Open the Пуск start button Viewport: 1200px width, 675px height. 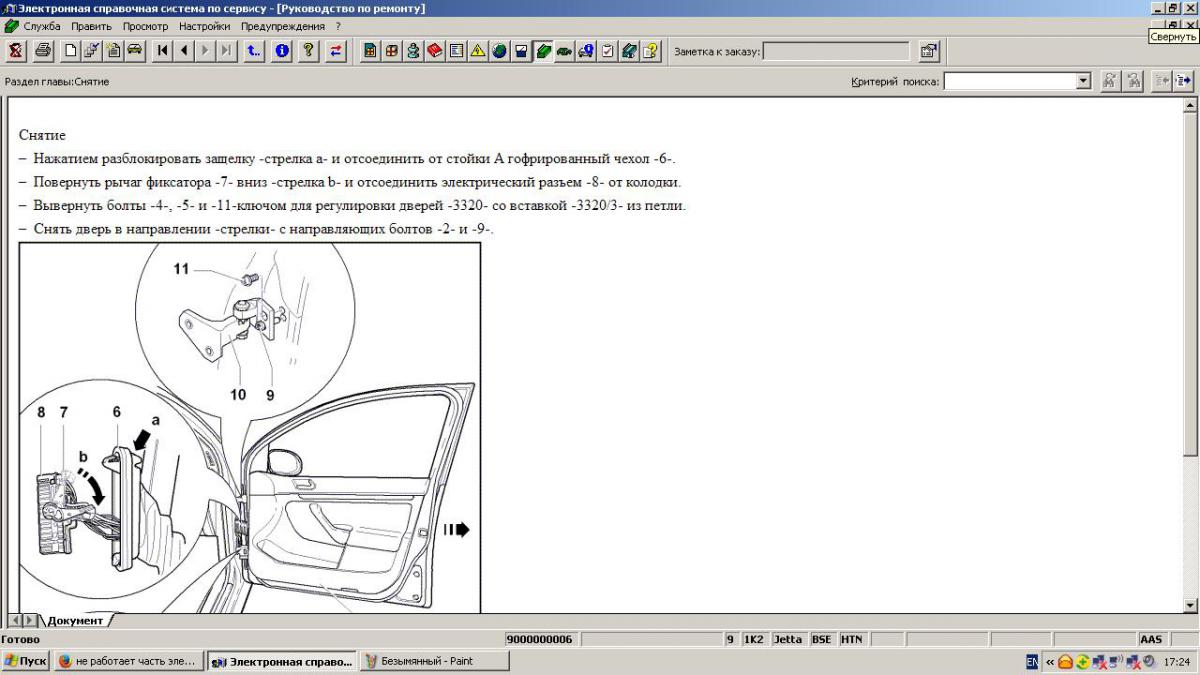click(26, 661)
